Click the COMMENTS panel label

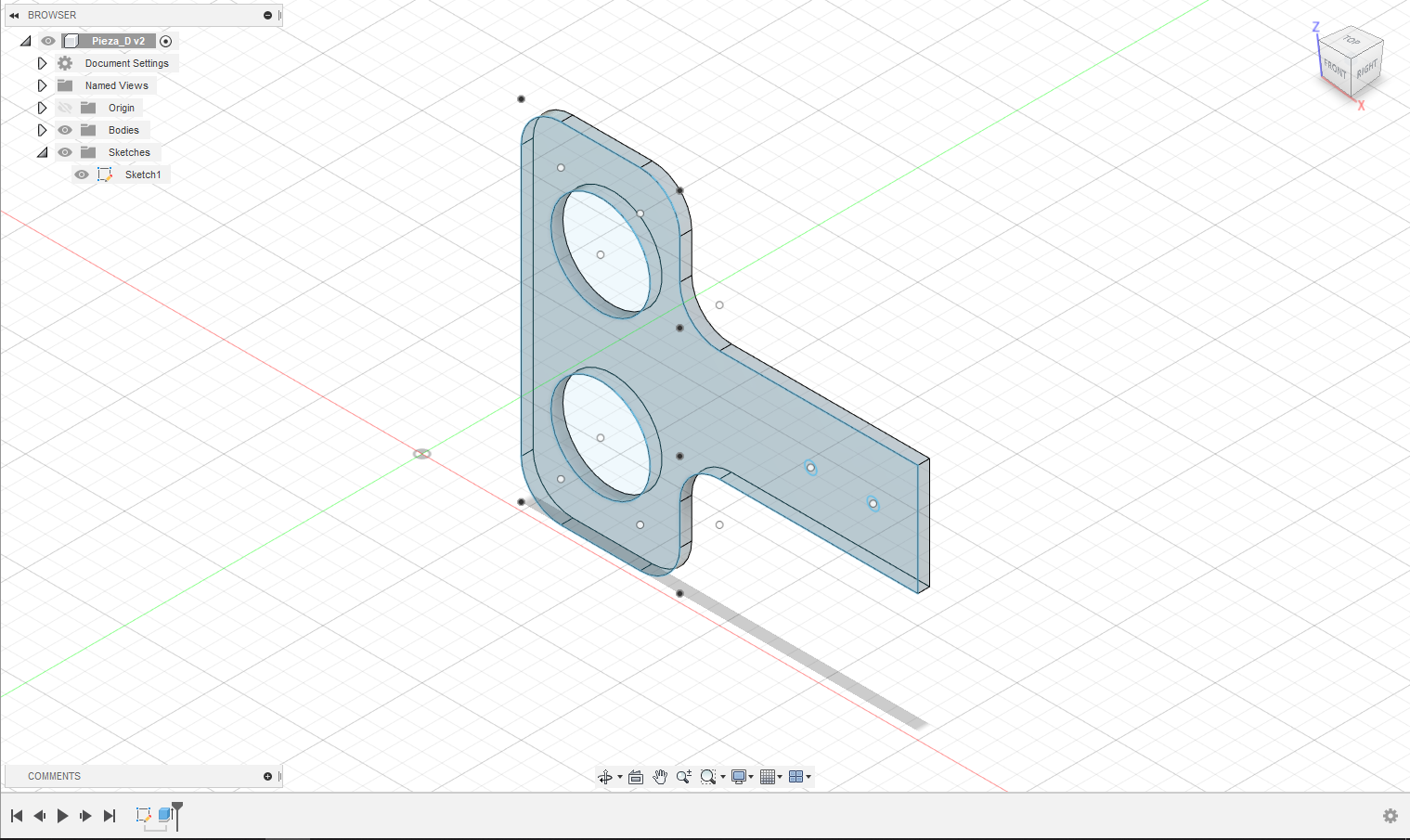(54, 777)
